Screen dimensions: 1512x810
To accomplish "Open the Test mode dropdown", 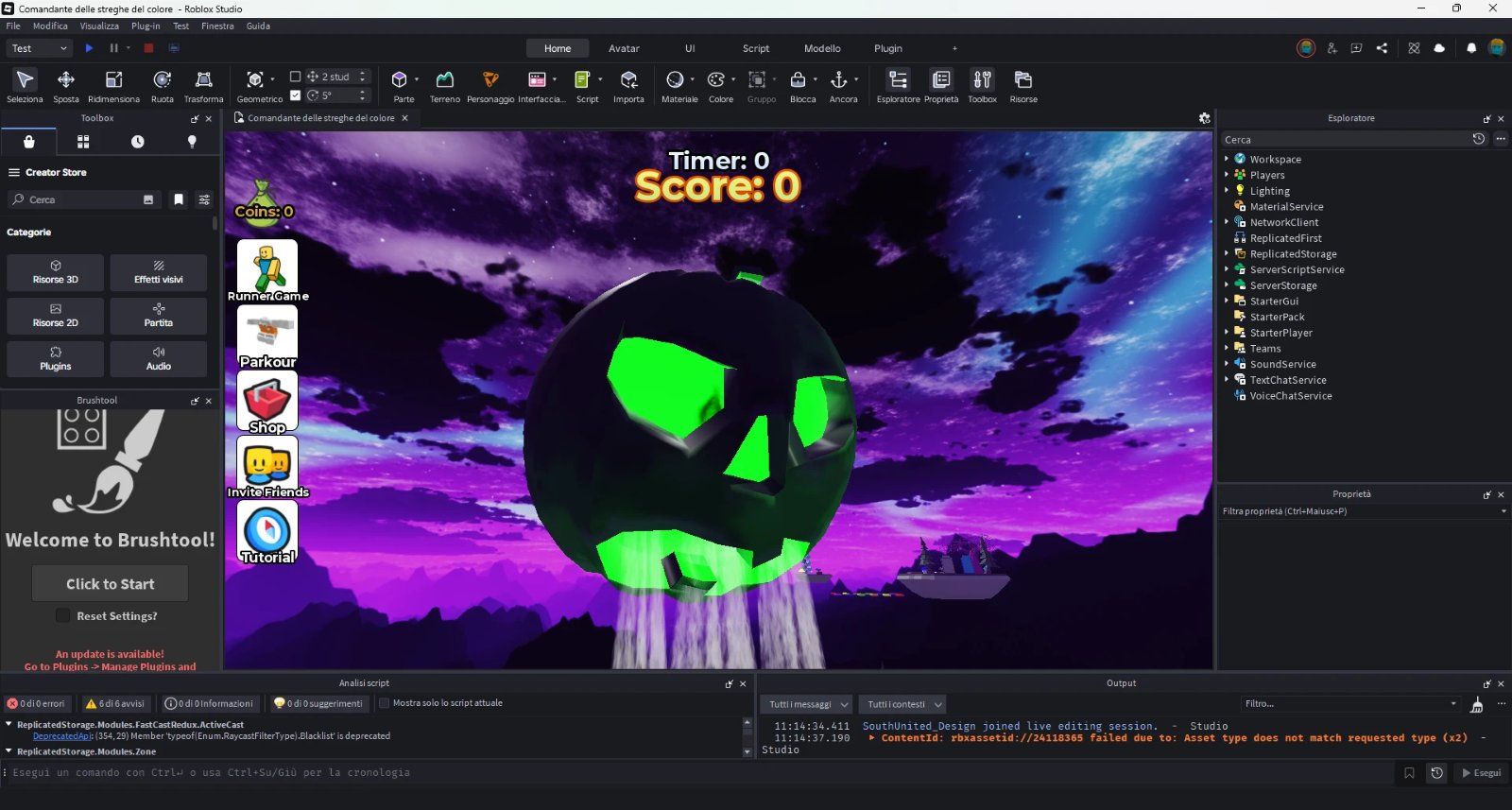I will 40,48.
